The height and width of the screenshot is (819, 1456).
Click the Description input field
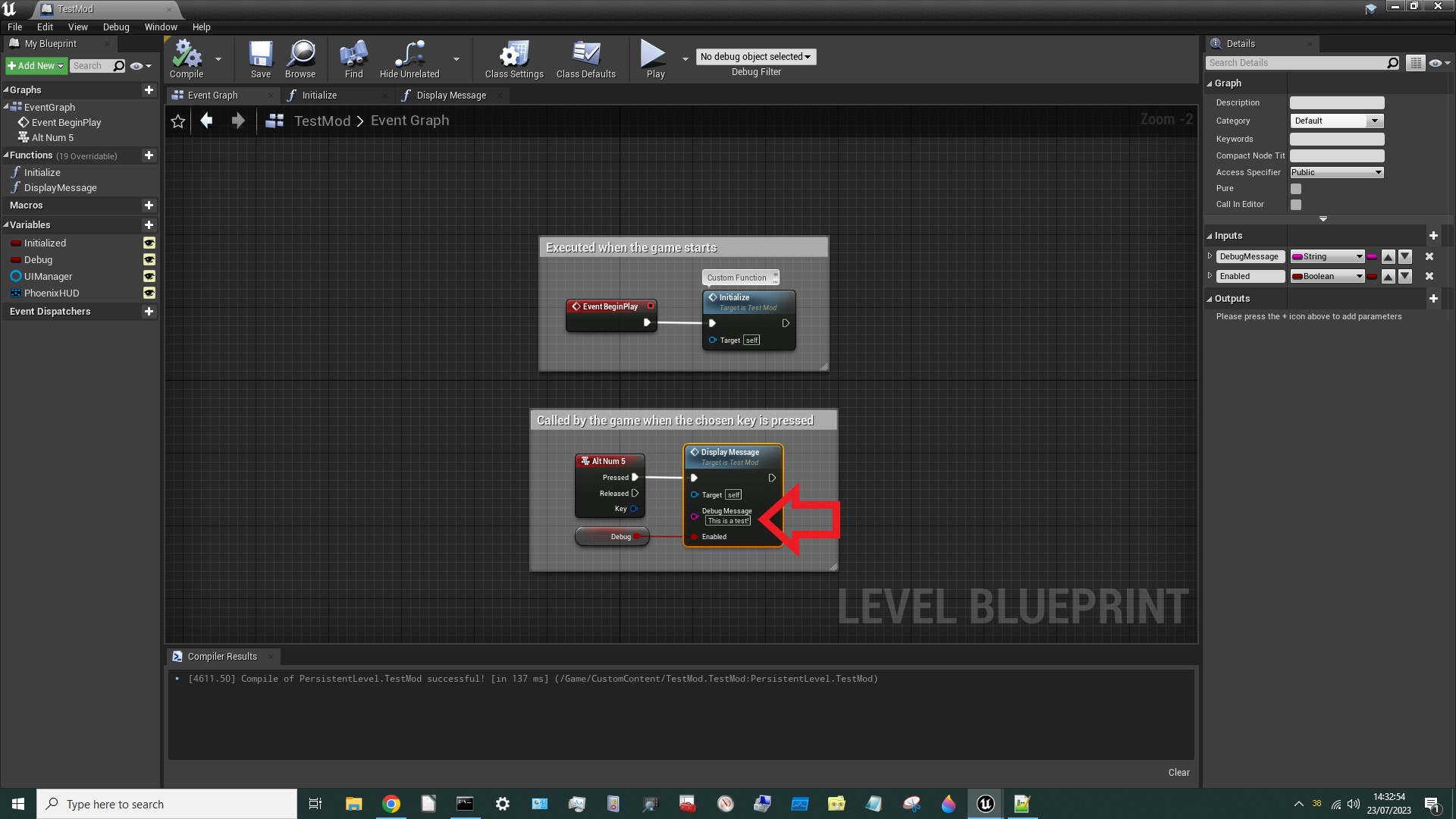tap(1337, 102)
